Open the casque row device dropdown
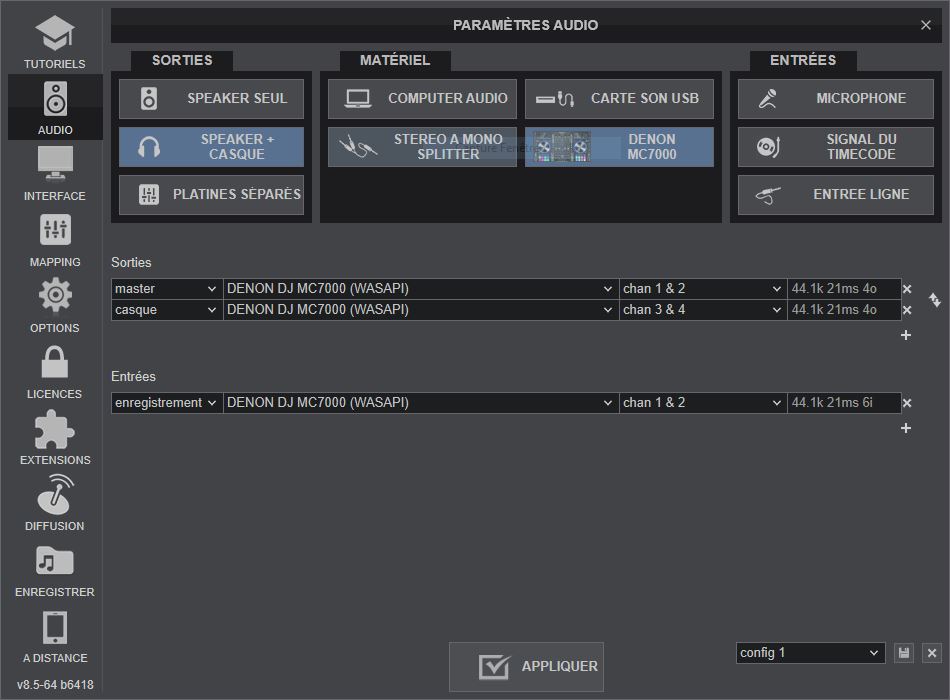The width and height of the screenshot is (950, 700). tap(420, 310)
